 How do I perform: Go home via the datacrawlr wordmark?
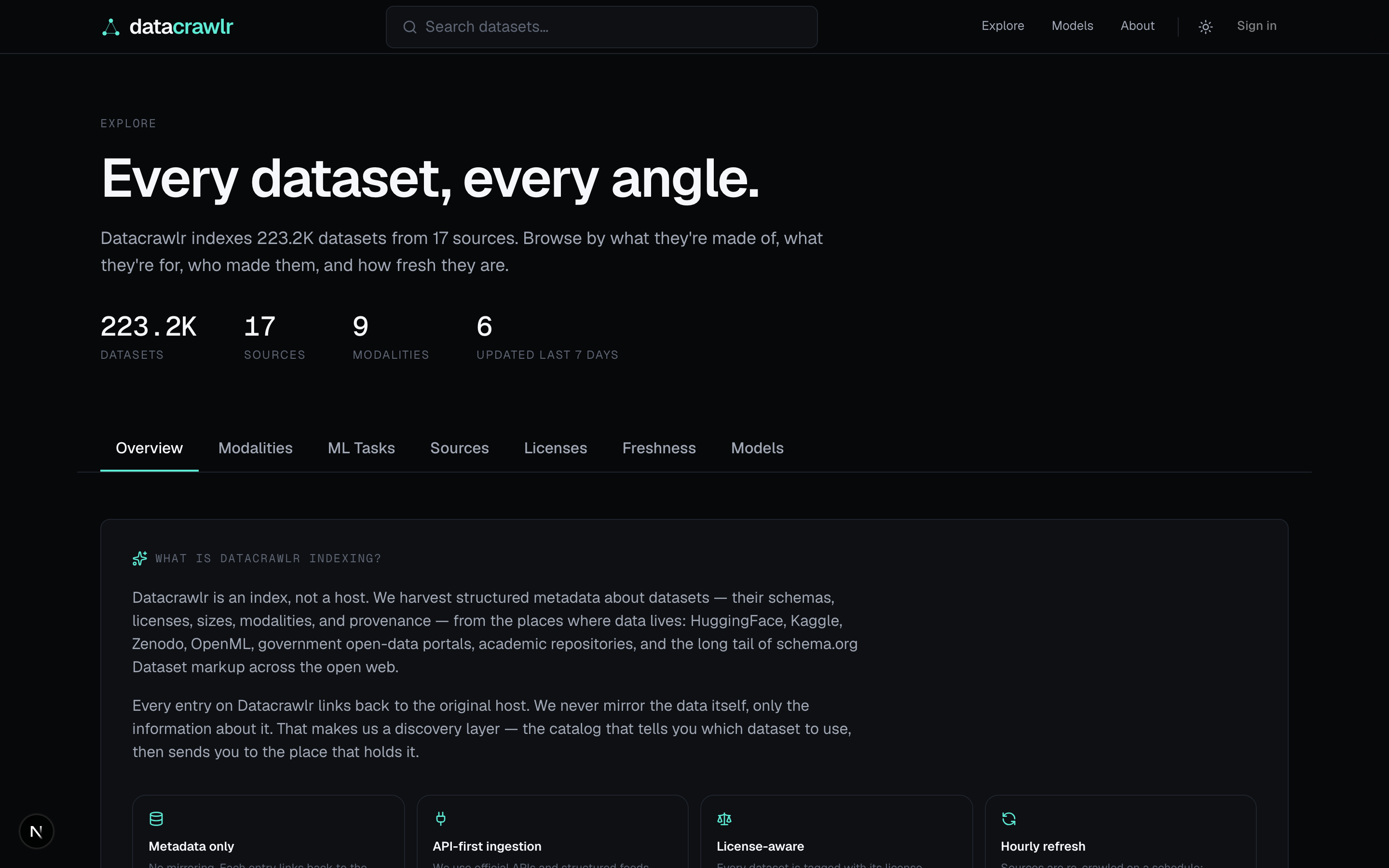point(181,27)
